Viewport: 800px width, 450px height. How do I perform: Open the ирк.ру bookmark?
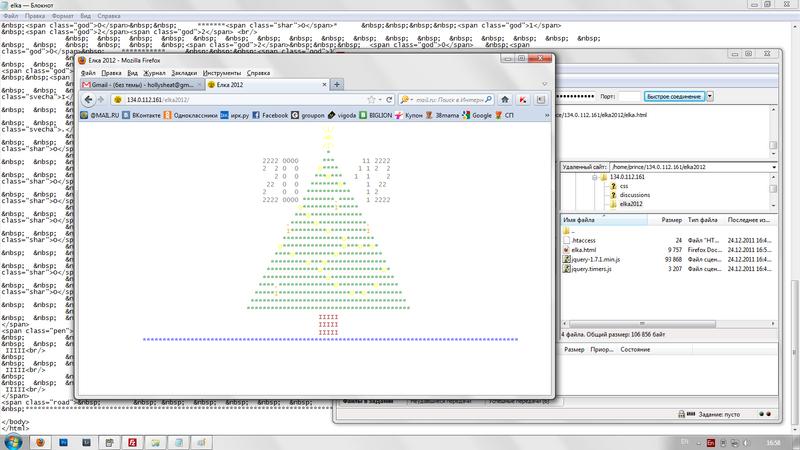click(x=235, y=115)
